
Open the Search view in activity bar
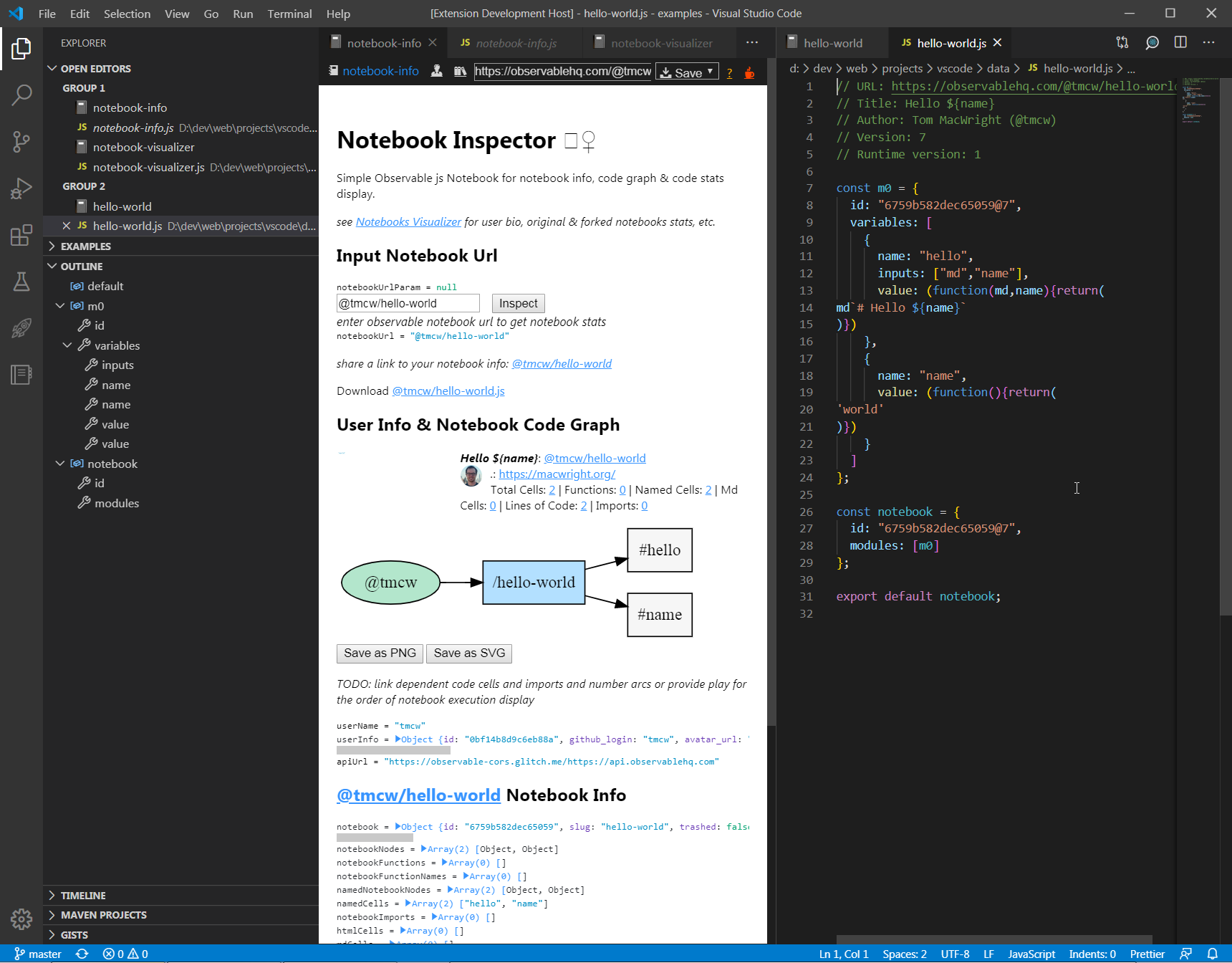[21, 95]
